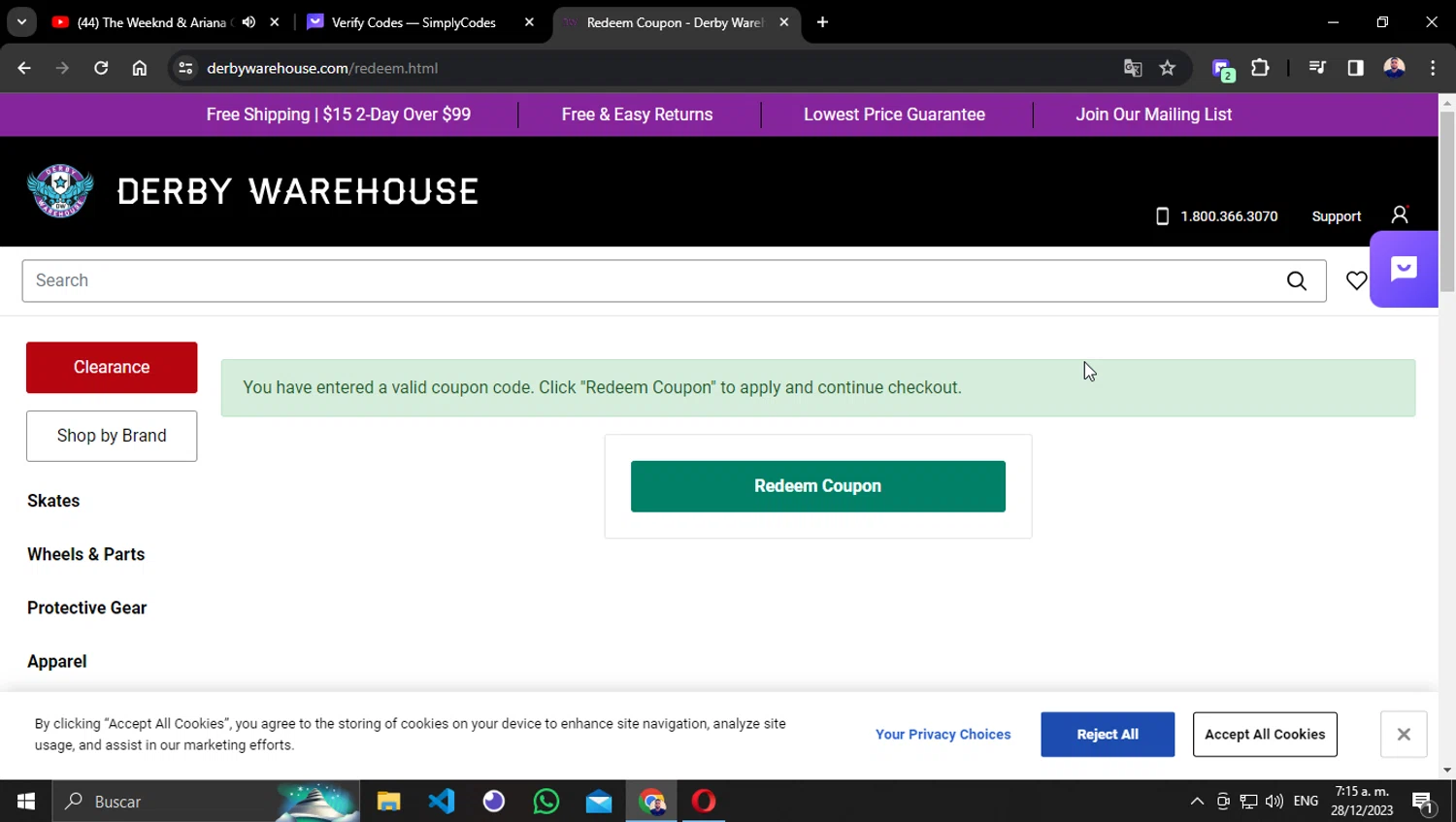Open Chrome profile avatar

(x=1395, y=68)
